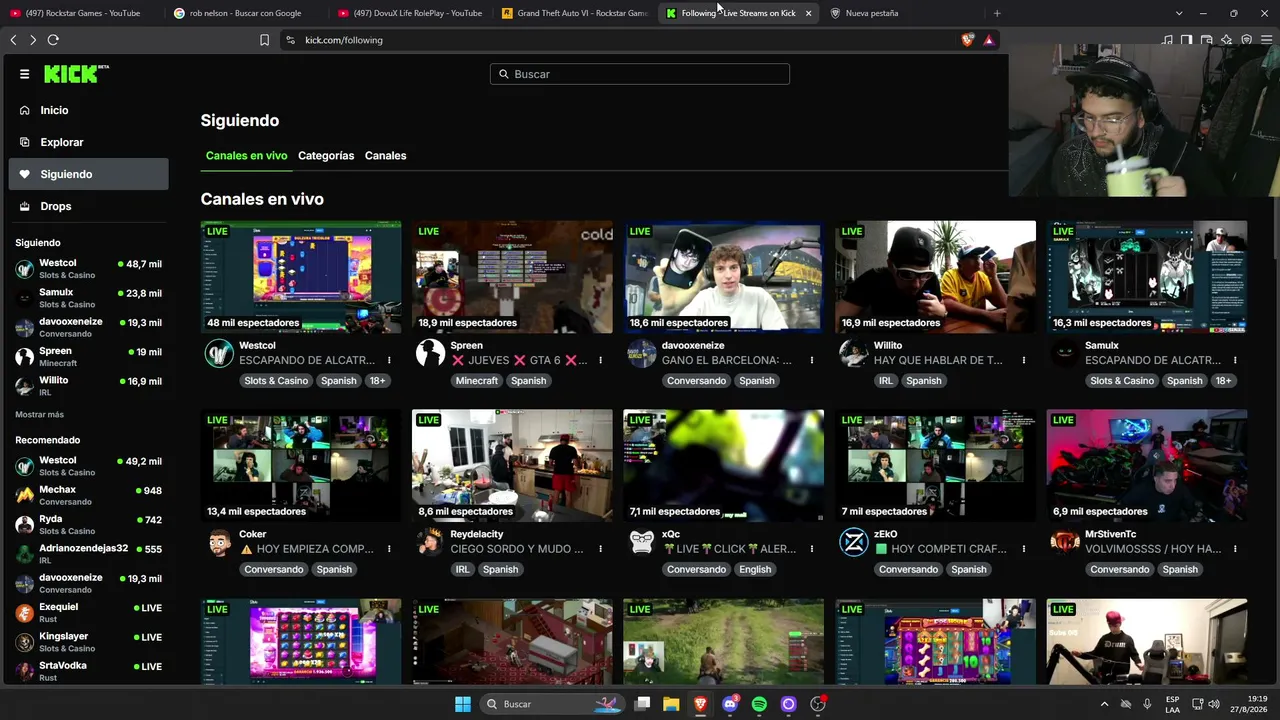Viewport: 1280px width, 720px height.
Task: Reload the kick.com page
Action: [53, 40]
